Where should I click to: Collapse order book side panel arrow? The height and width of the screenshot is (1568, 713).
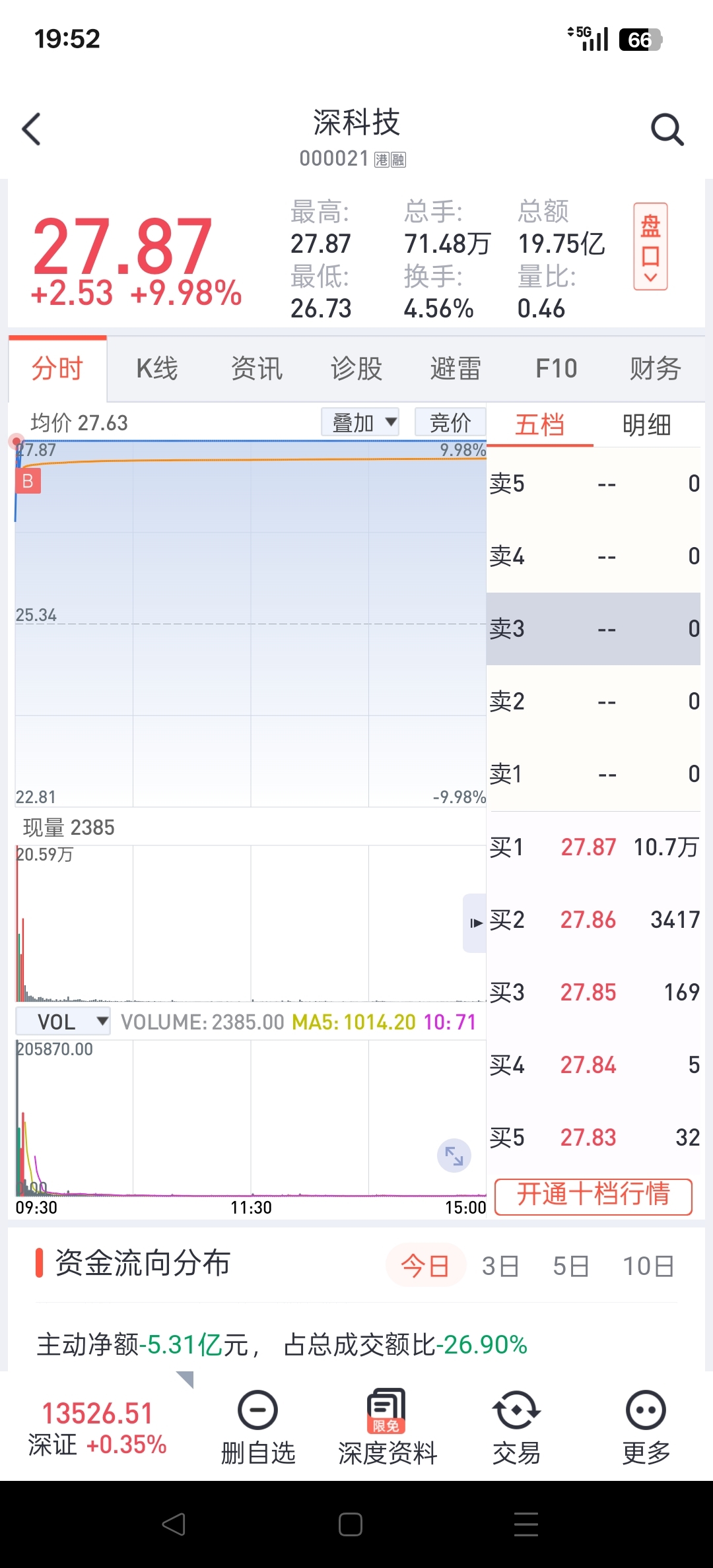[475, 923]
